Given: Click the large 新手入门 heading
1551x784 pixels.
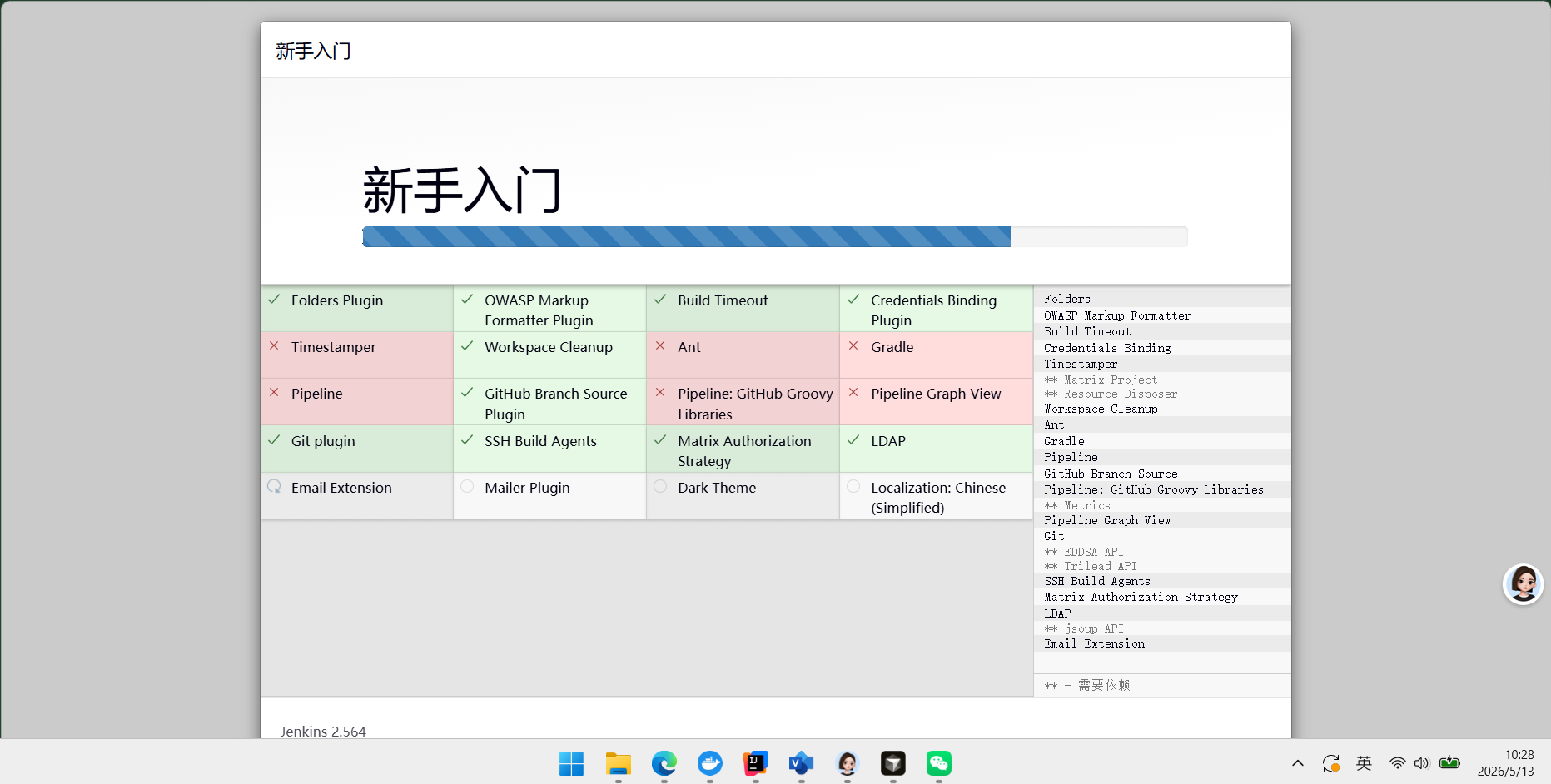Looking at the screenshot, I should coord(463,190).
